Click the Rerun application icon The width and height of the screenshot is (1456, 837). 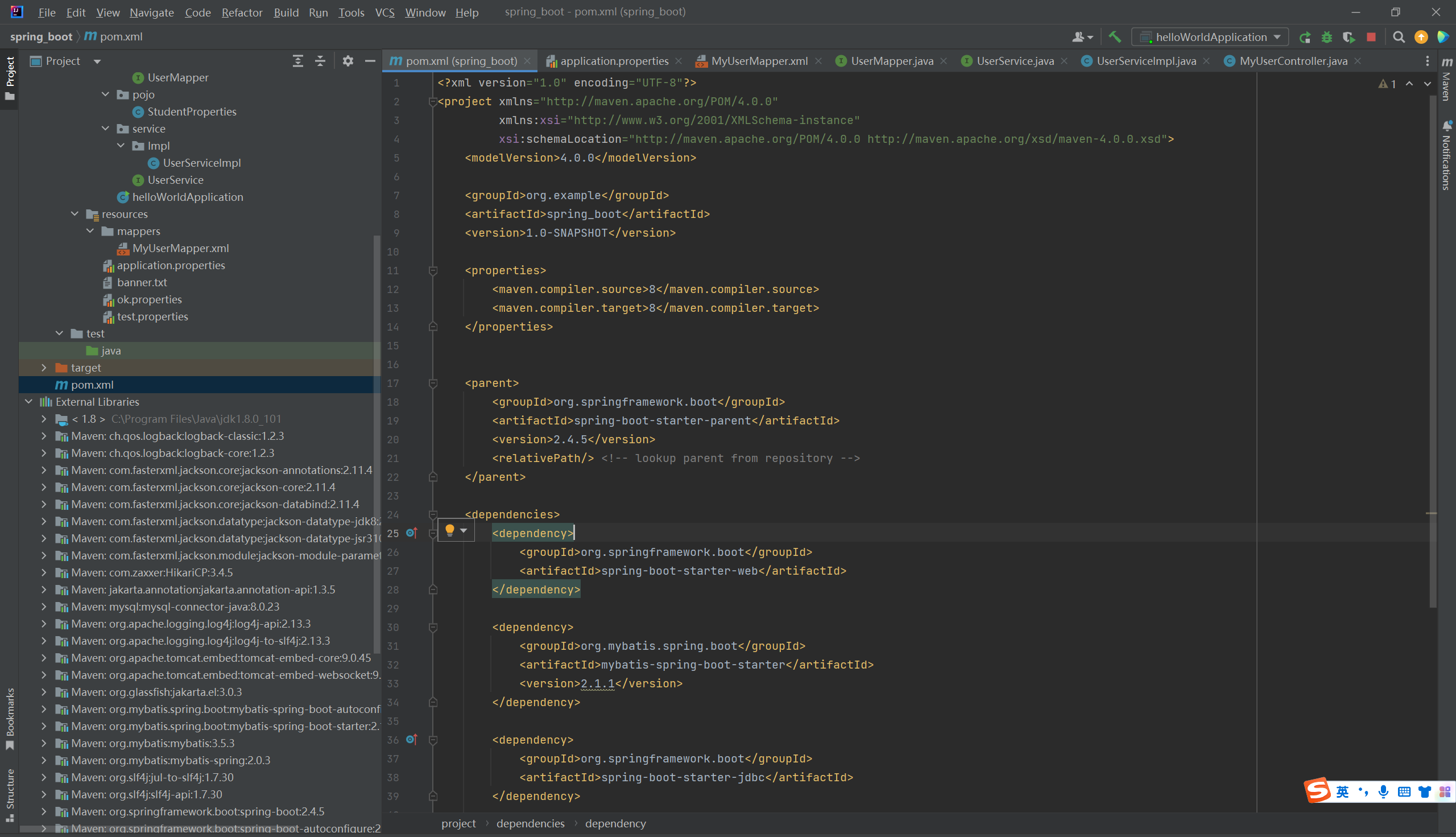pos(1305,37)
